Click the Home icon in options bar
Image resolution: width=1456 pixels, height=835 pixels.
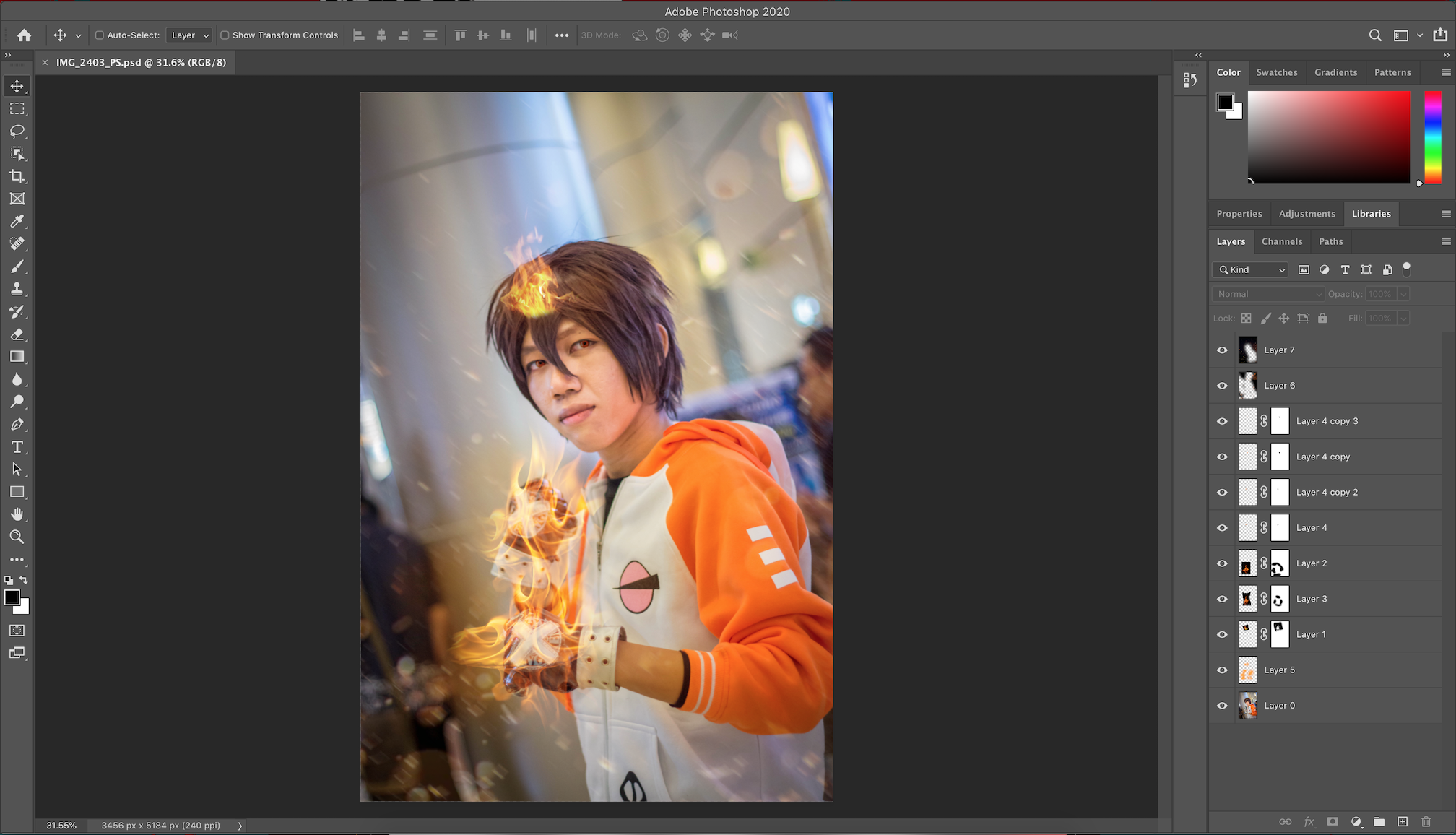25,35
